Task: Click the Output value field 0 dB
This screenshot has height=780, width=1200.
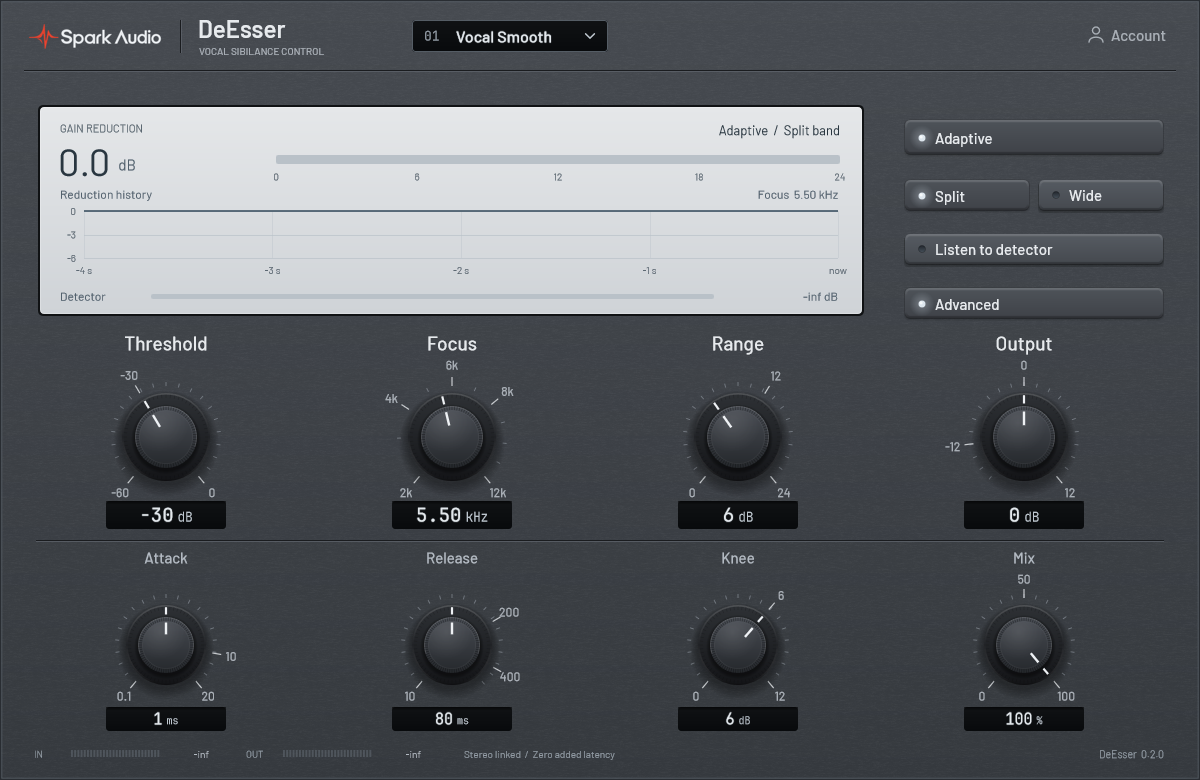Action: 1024,516
